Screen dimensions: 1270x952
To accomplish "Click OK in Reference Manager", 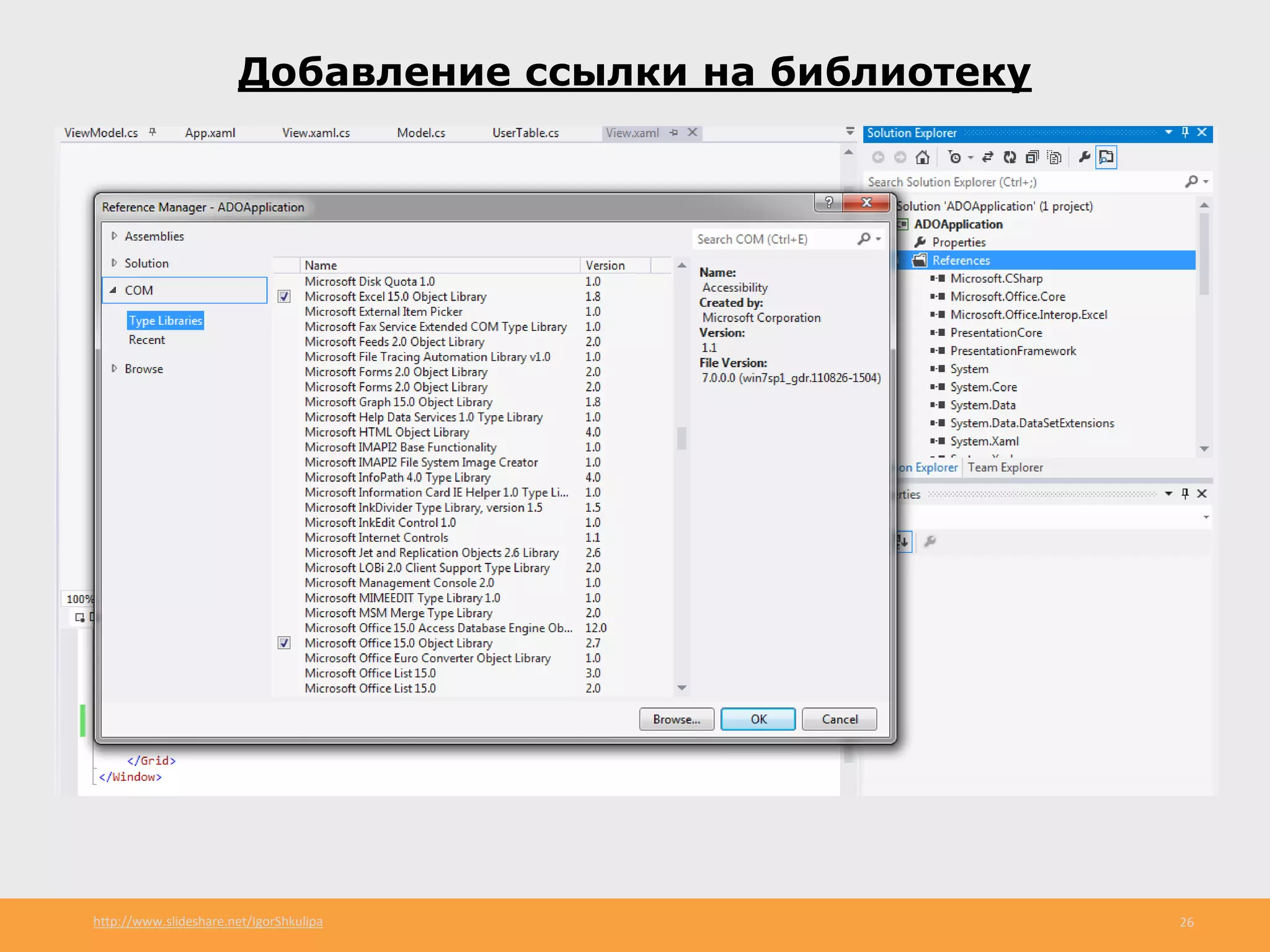I will point(758,720).
